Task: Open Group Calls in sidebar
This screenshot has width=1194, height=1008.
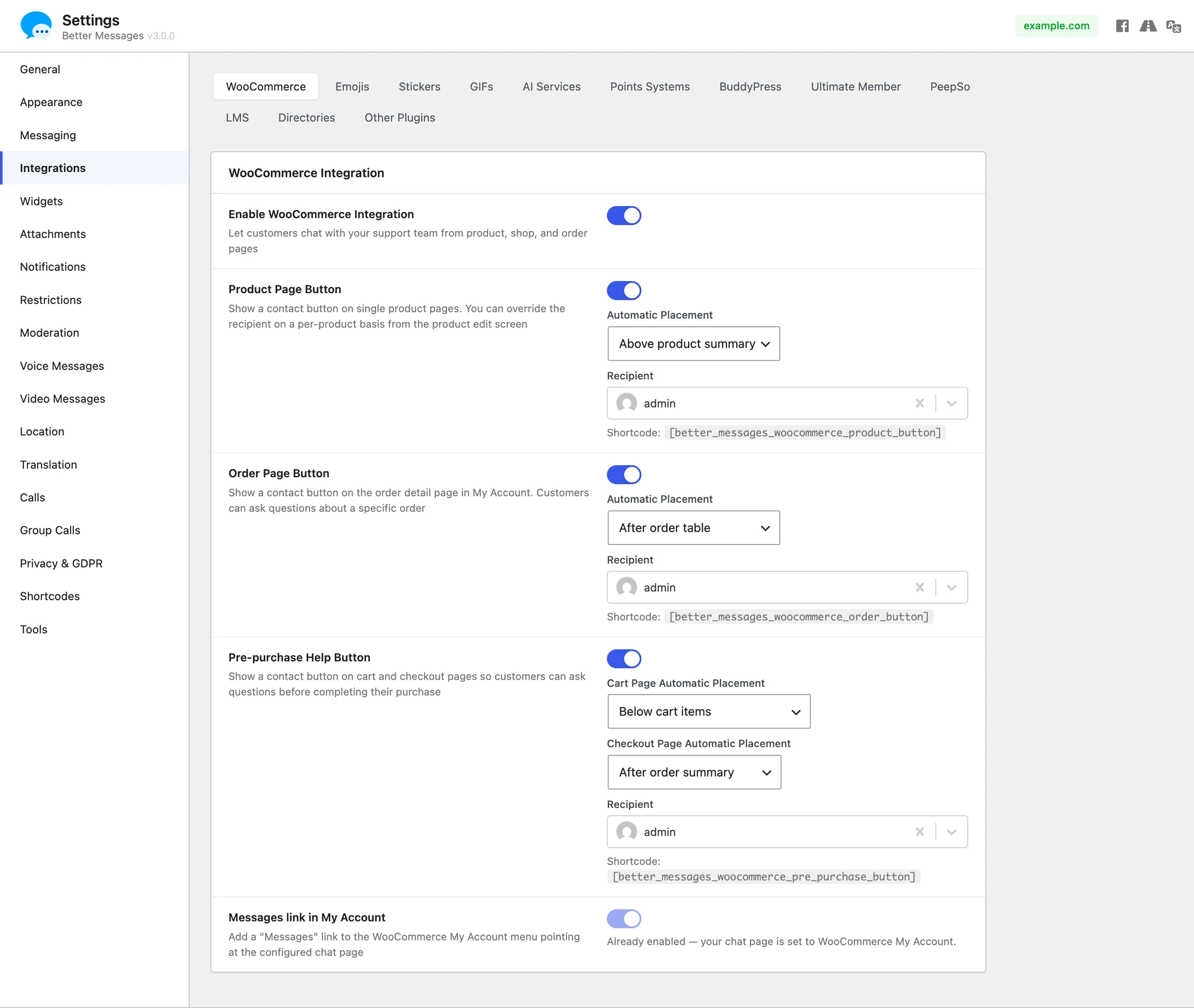Action: point(94,530)
